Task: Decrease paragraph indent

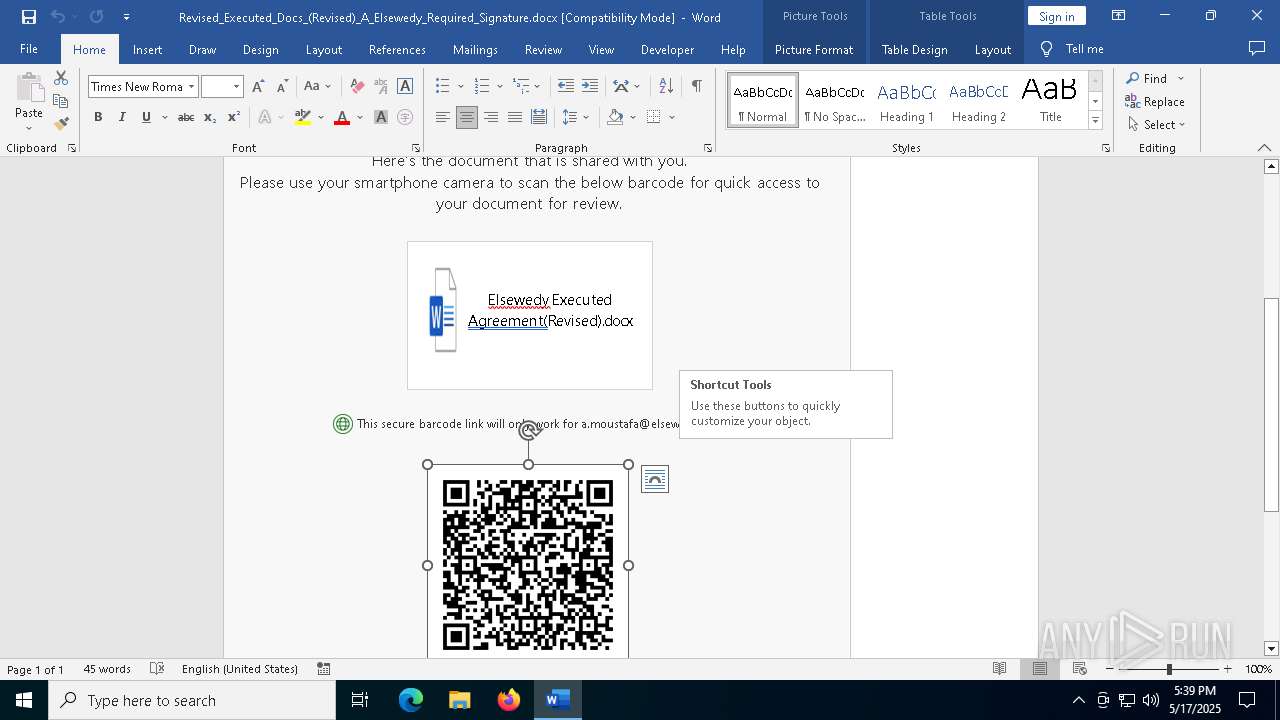Action: click(566, 87)
